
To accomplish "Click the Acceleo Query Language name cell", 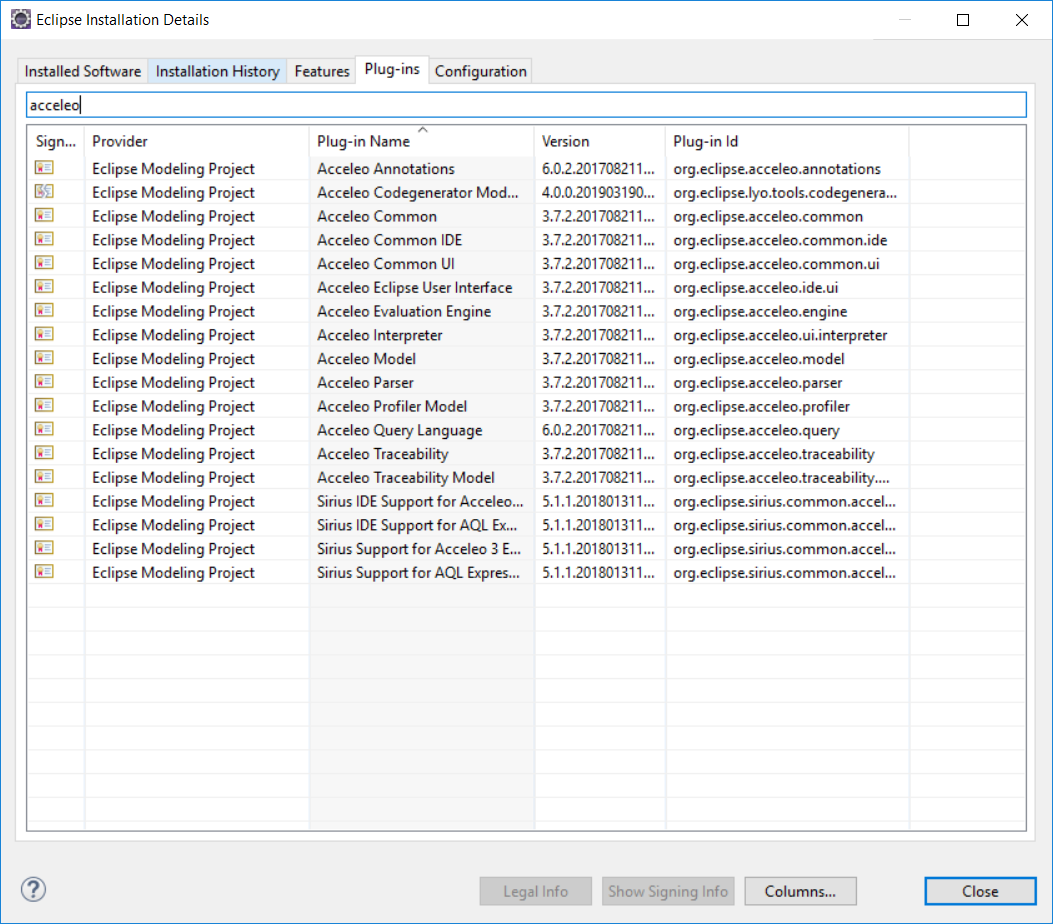I will (x=400, y=430).
